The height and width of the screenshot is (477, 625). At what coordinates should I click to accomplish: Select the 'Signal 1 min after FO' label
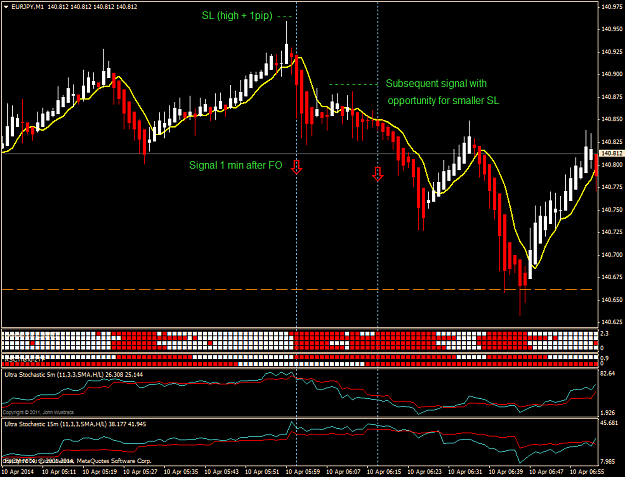coord(236,165)
